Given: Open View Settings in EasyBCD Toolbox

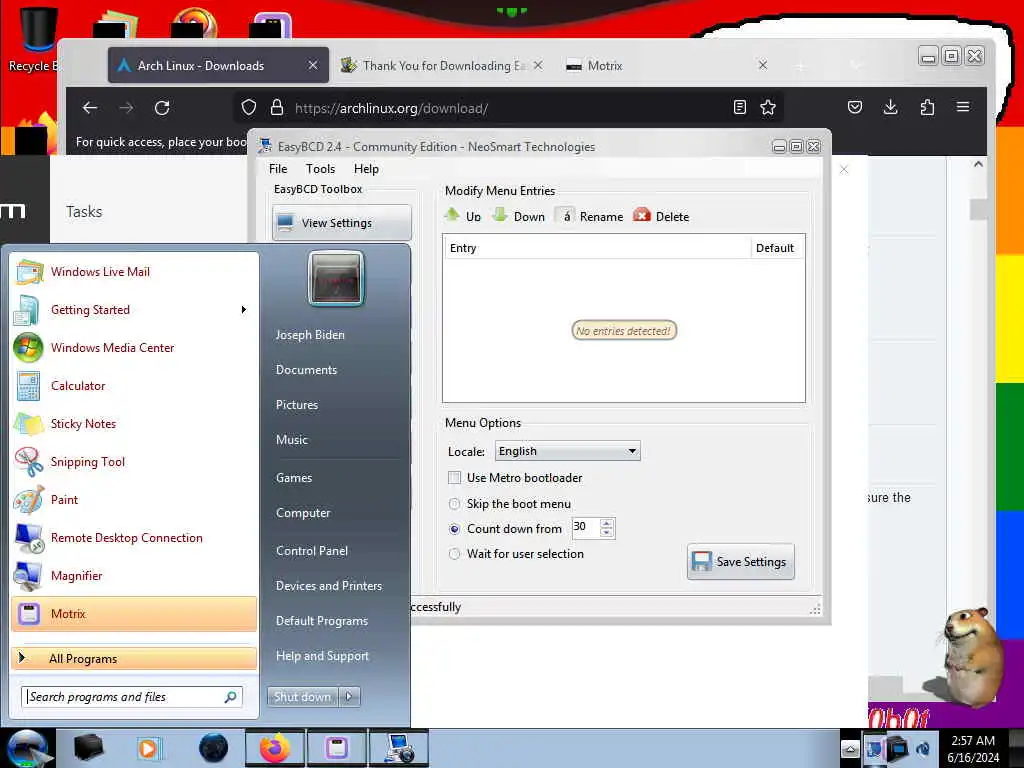Looking at the screenshot, I should tap(342, 223).
